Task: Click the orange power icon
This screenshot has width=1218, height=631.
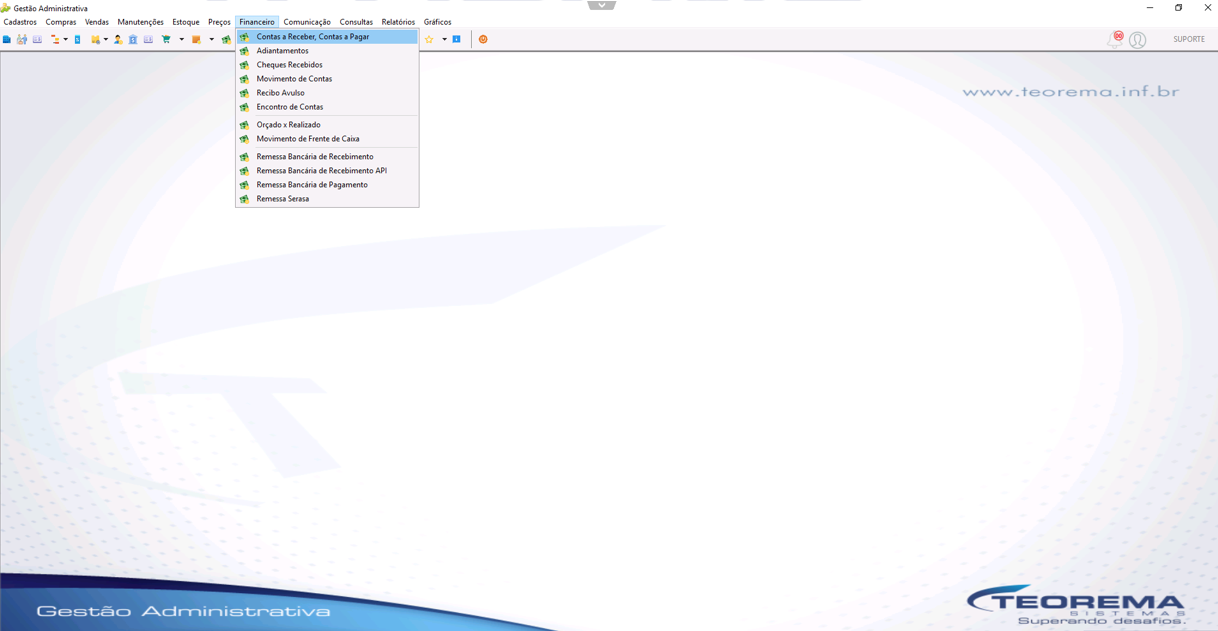Action: [x=483, y=39]
